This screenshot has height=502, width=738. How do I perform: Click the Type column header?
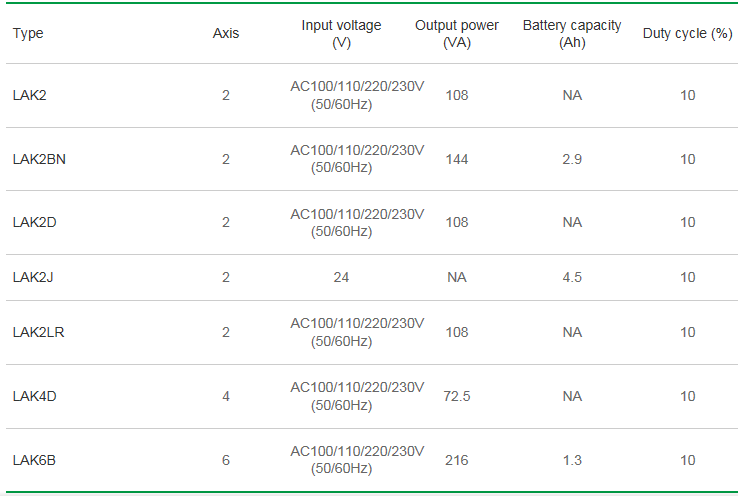[x=28, y=34]
